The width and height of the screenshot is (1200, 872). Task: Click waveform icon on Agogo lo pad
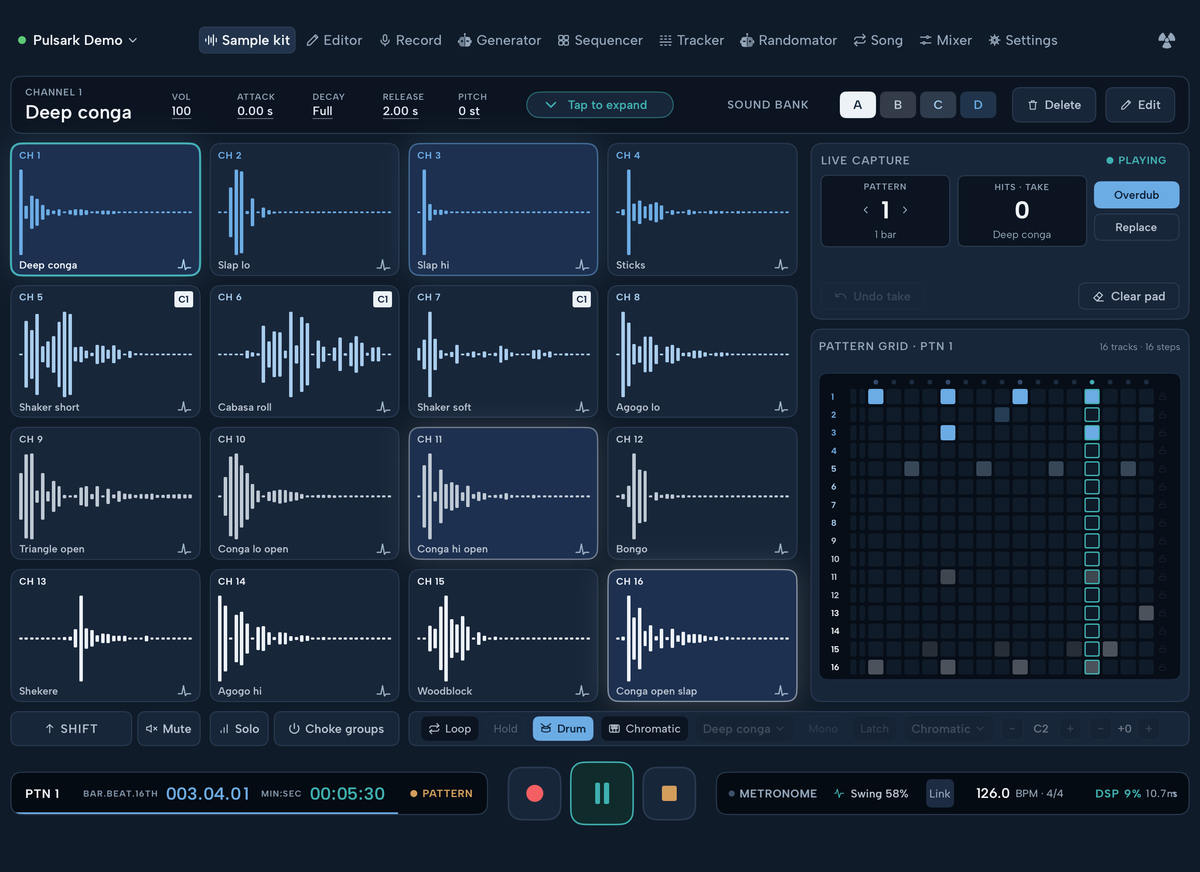coord(781,407)
